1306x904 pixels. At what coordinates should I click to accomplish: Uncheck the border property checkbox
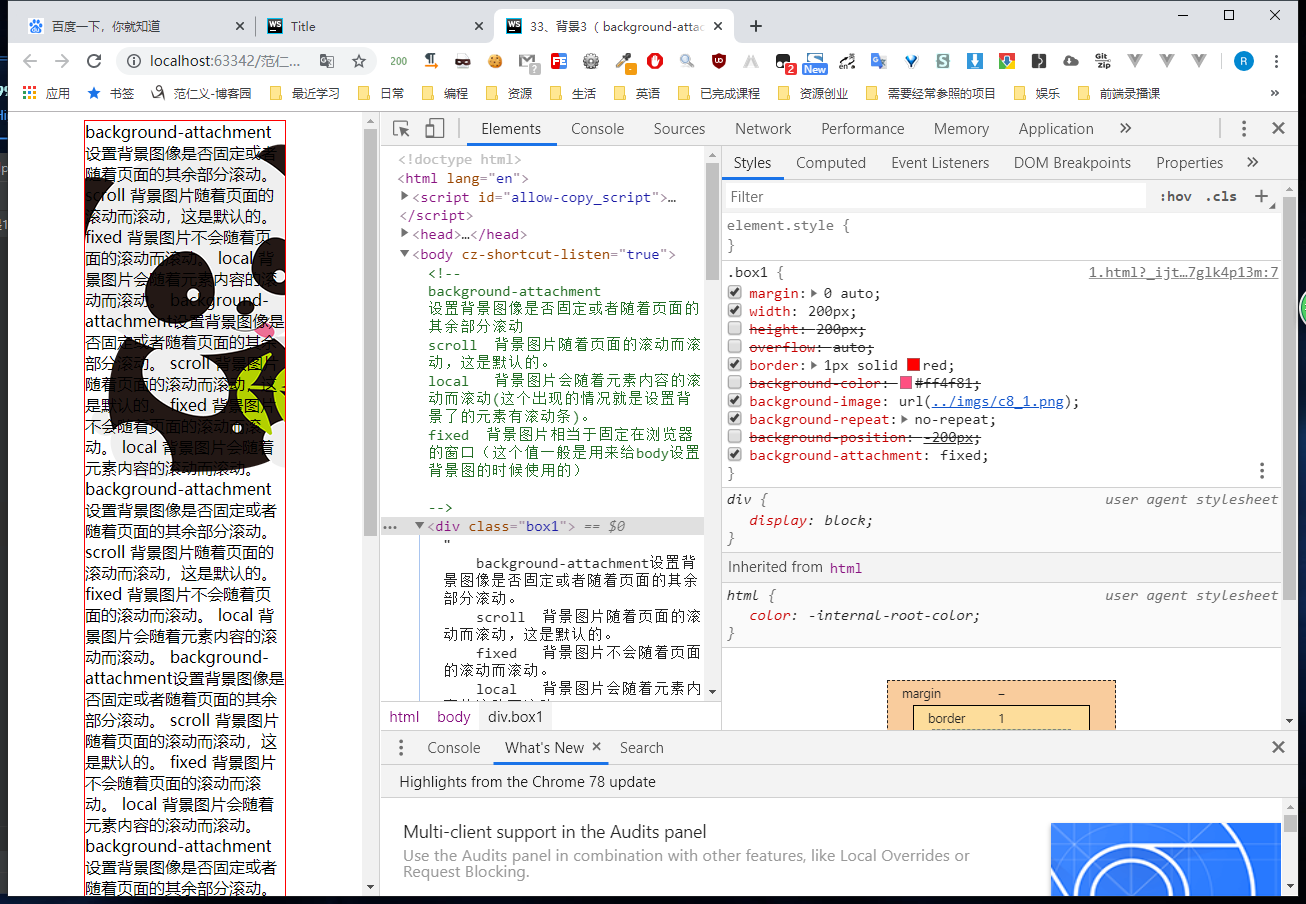pyautogui.click(x=735, y=365)
